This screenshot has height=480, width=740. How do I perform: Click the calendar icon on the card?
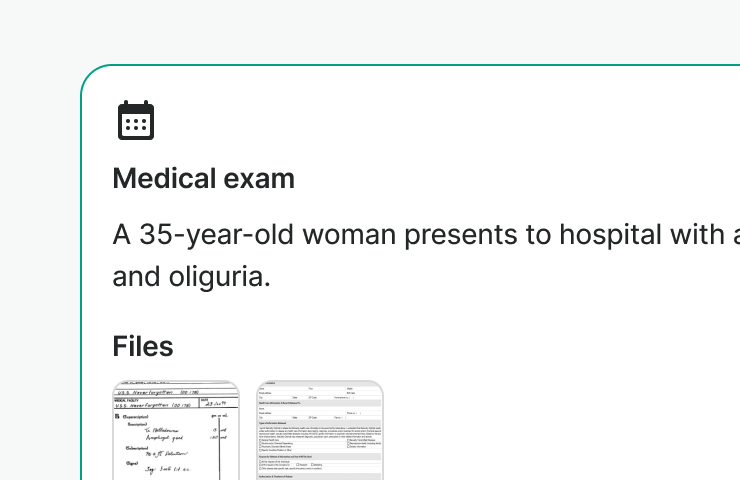click(x=135, y=120)
